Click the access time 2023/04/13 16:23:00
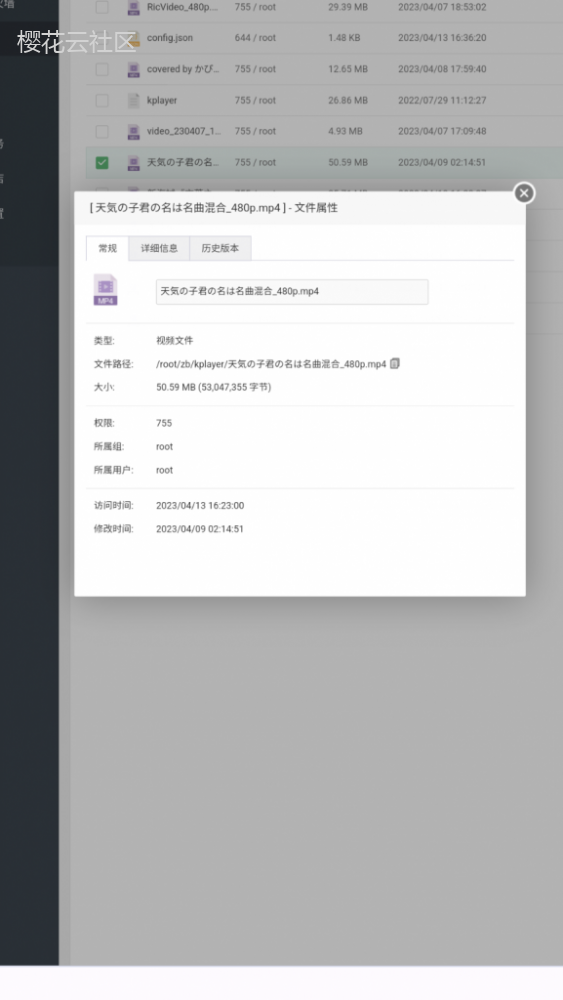563x1000 pixels. (200, 506)
